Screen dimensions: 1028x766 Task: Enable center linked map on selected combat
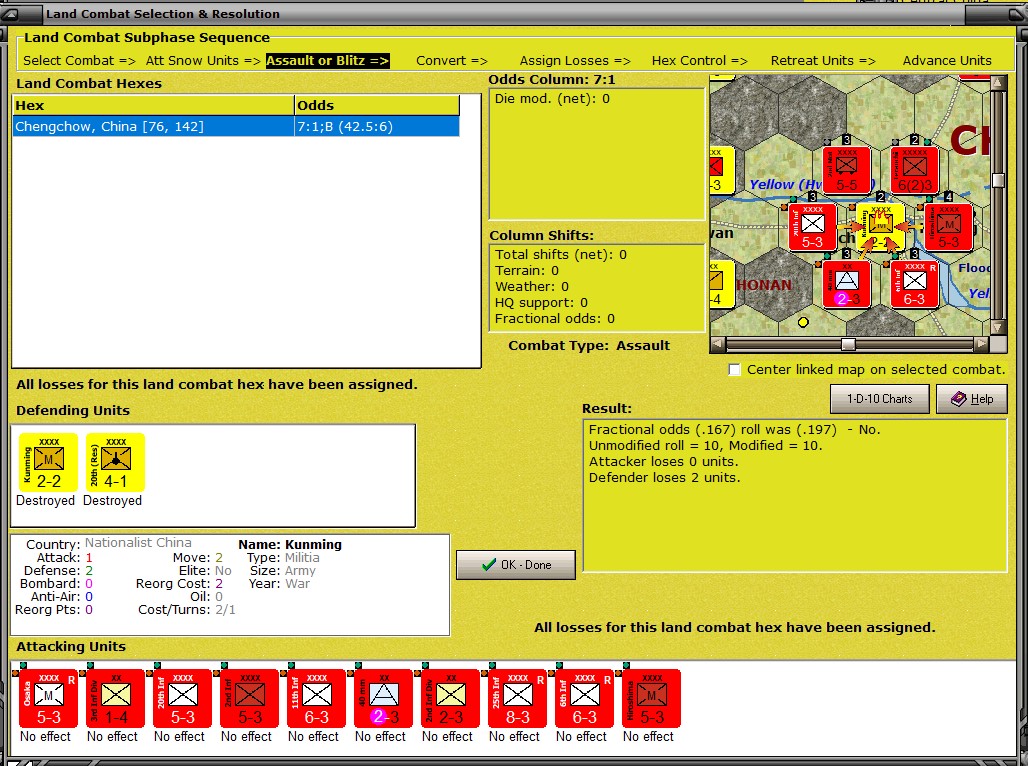[x=735, y=370]
